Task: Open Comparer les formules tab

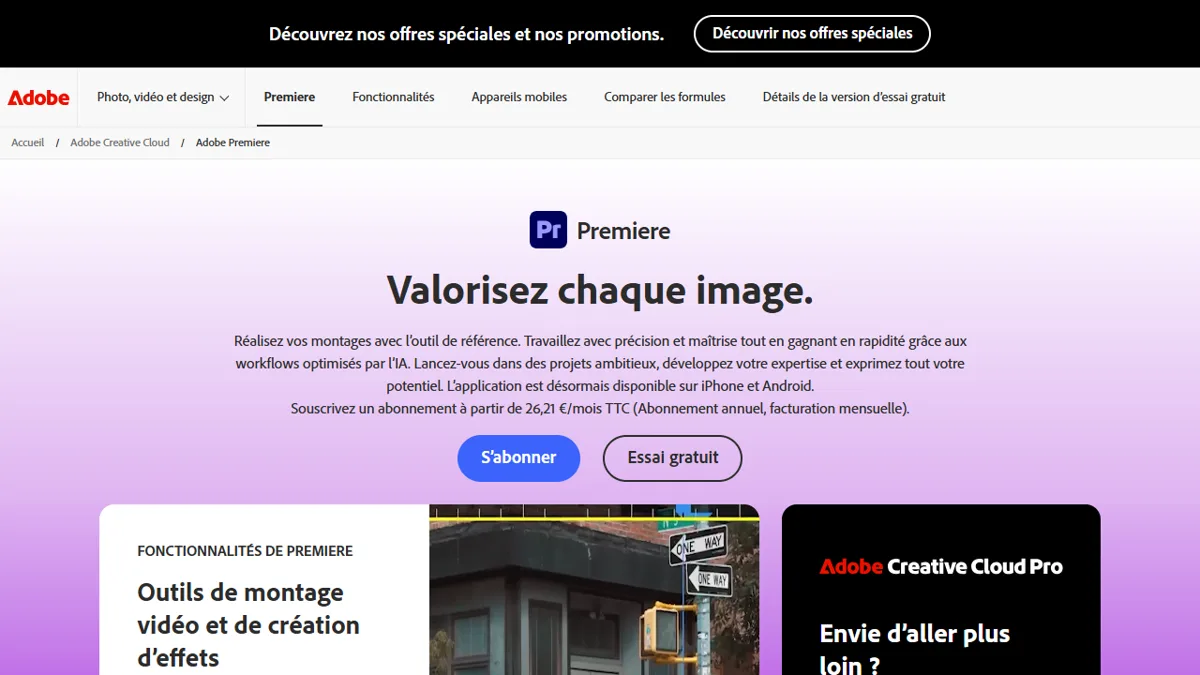Action: click(x=665, y=97)
